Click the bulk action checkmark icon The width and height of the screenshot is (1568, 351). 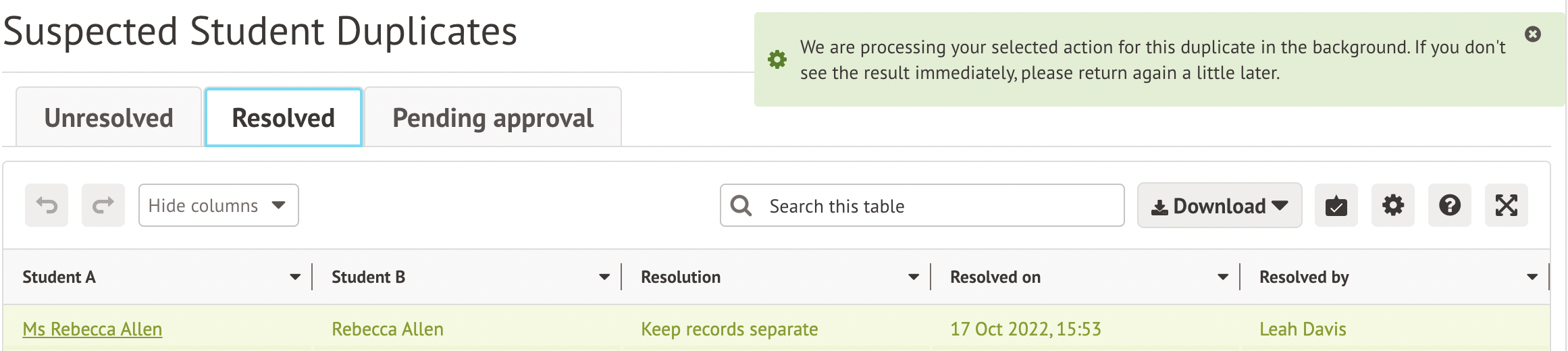coord(1336,205)
